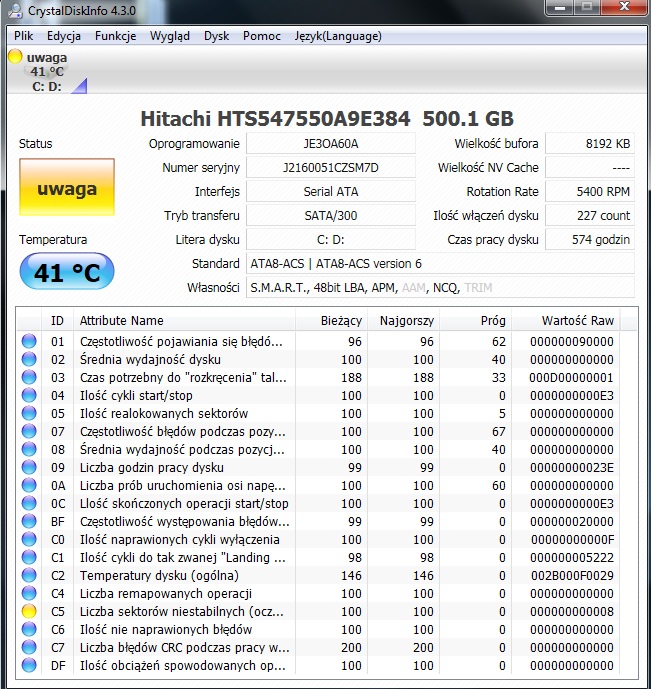Select row Liczba remapowanych operacji
This screenshot has height=689, width=651.
tap(318, 593)
